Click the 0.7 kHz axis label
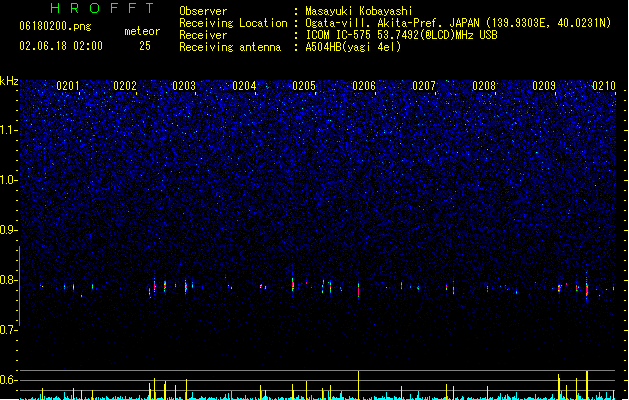Image resolution: width=629 pixels, height=400 pixels. point(9,330)
